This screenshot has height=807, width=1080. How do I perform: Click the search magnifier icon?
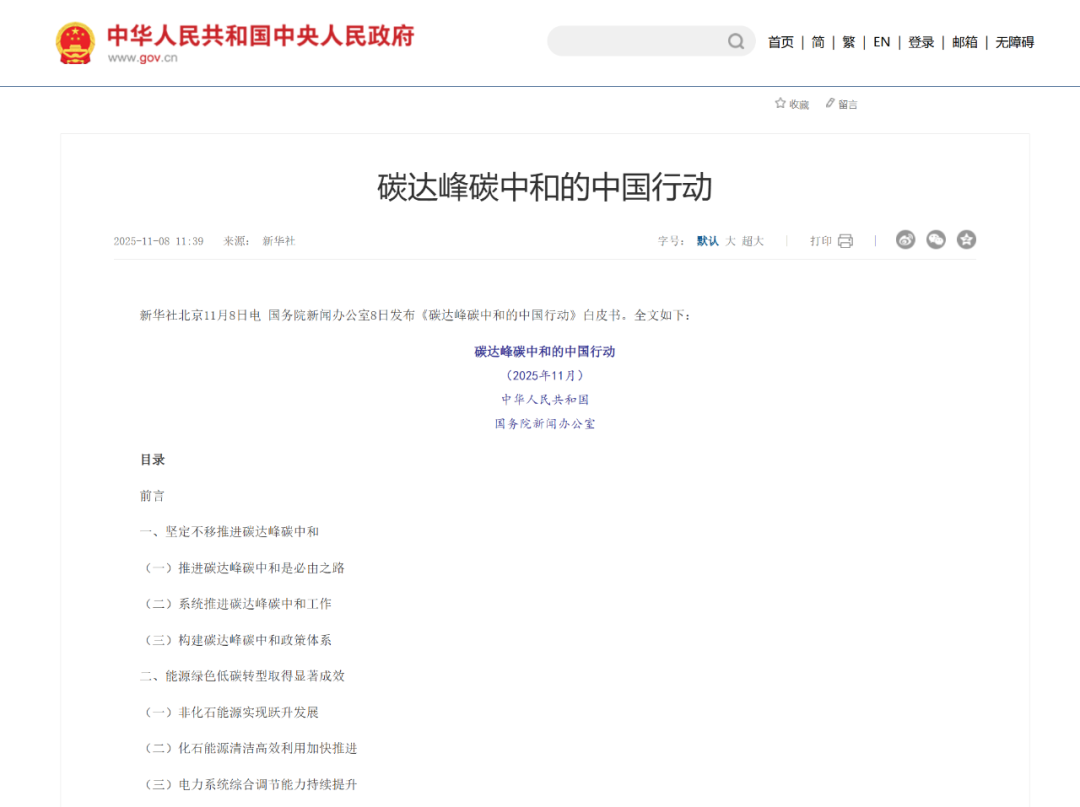(x=736, y=41)
